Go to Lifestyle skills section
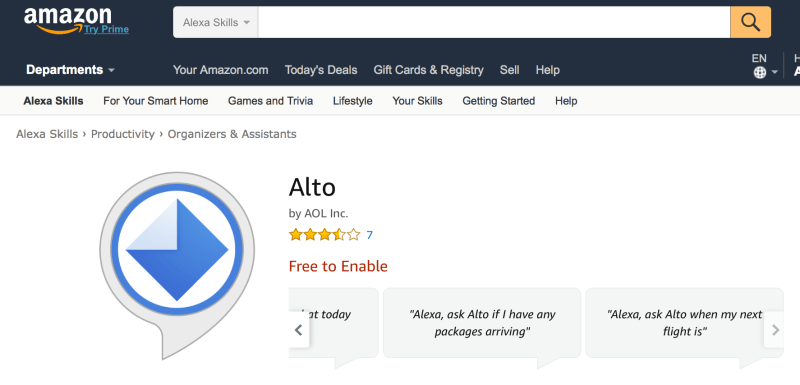Image resolution: width=800 pixels, height=385 pixels. (353, 101)
